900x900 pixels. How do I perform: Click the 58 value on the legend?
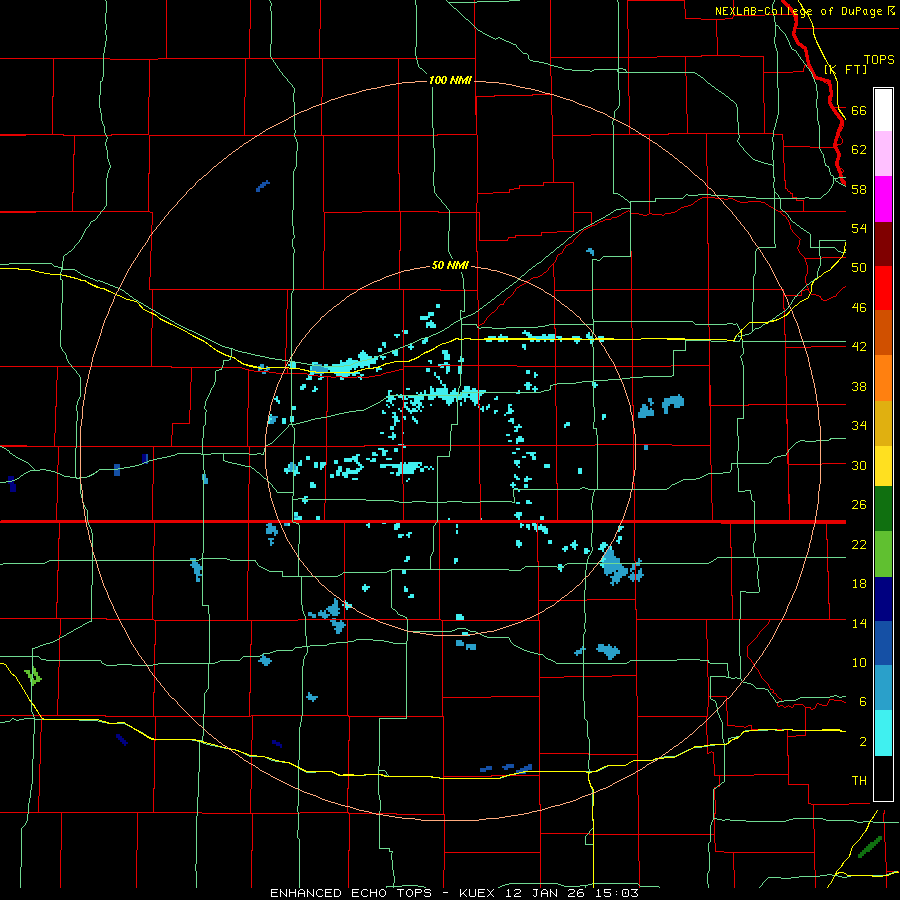[859, 189]
